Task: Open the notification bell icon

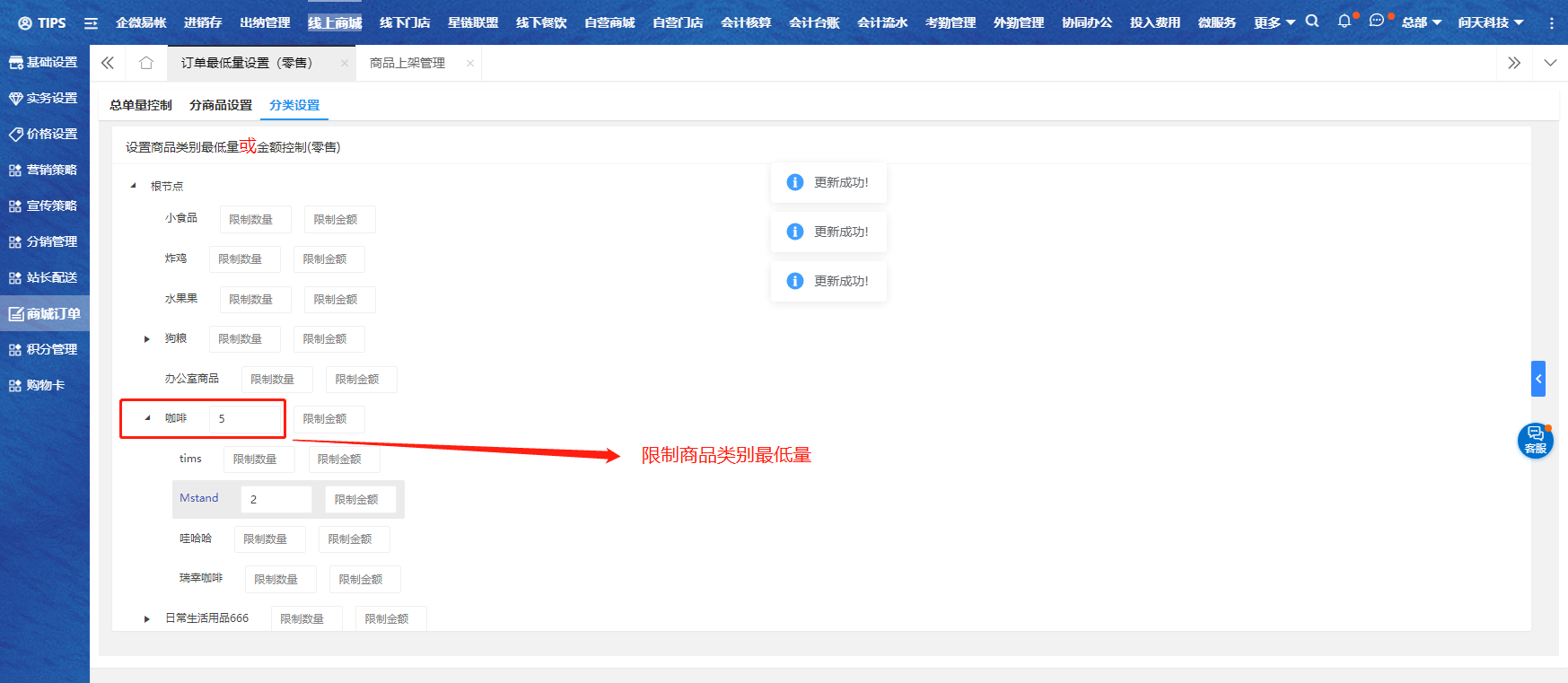Action: pyautogui.click(x=1344, y=22)
